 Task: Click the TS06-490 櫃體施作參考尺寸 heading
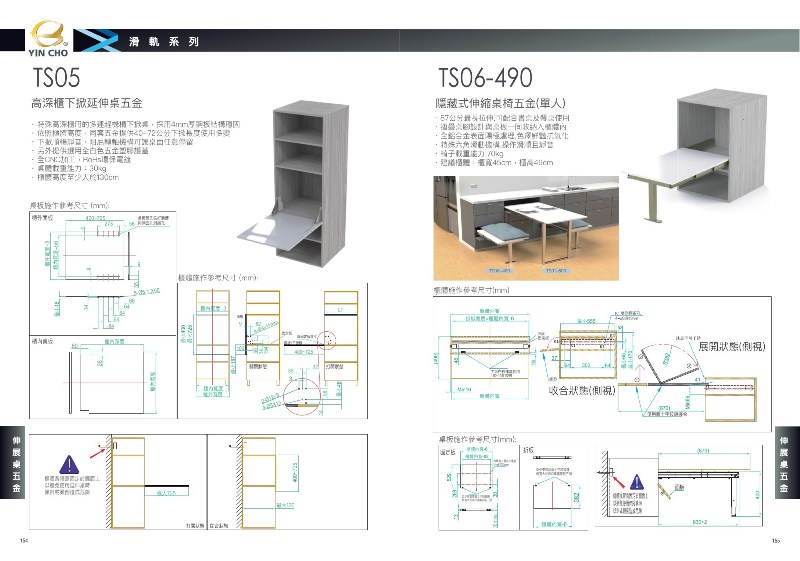pos(471,290)
